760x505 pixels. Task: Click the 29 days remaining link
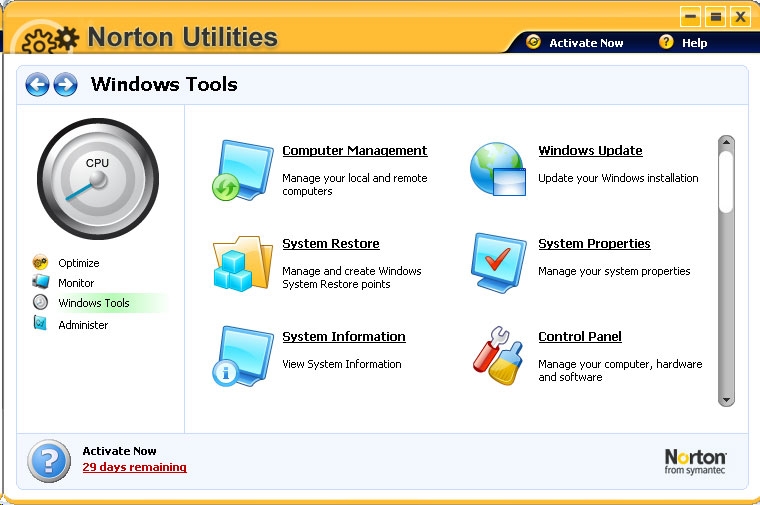click(134, 467)
